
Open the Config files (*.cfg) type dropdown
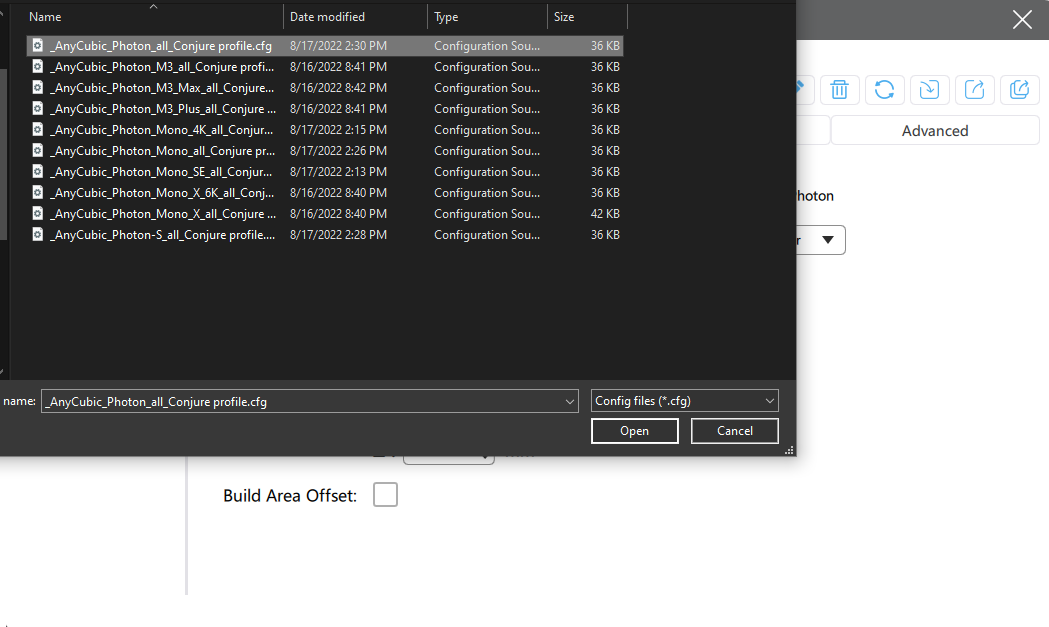(x=684, y=401)
